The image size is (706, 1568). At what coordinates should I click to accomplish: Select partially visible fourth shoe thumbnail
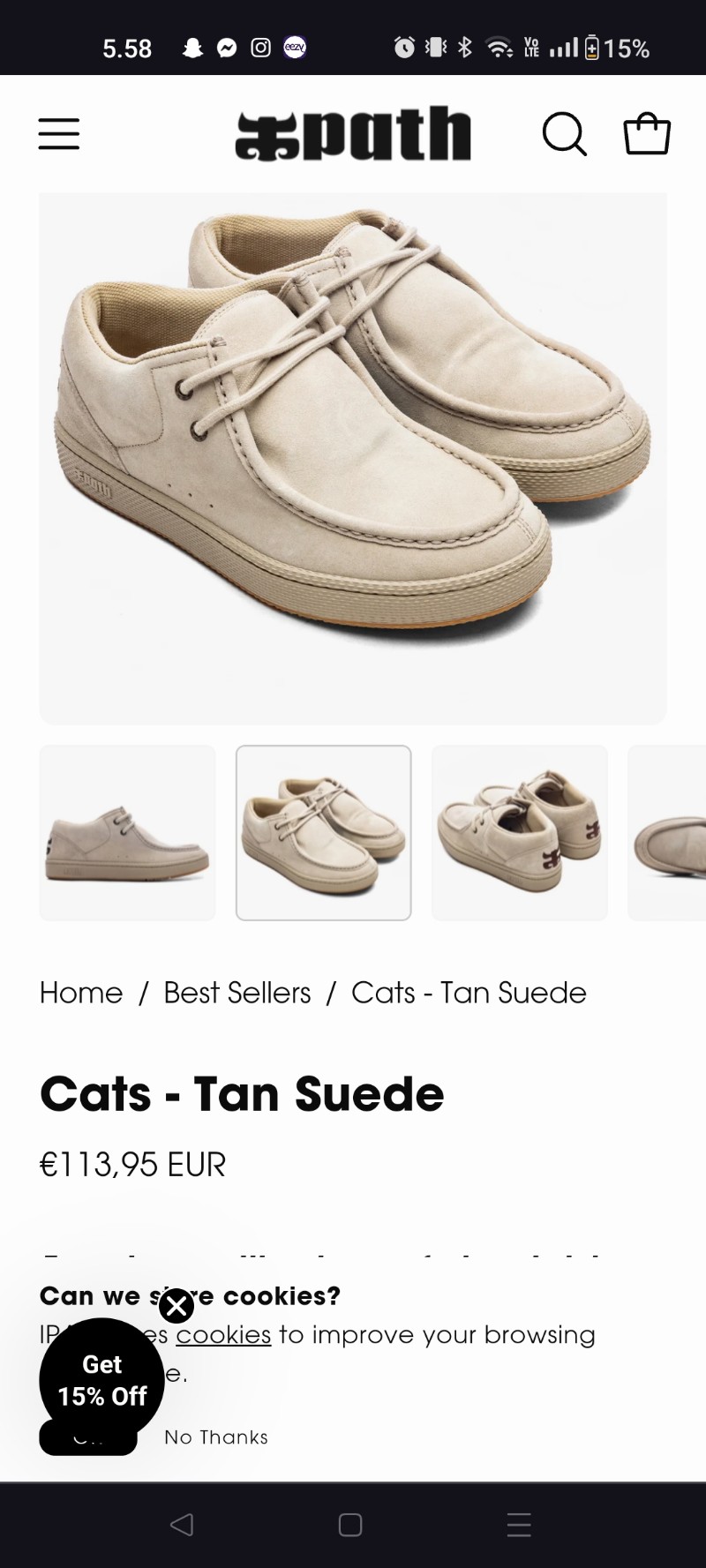point(667,833)
